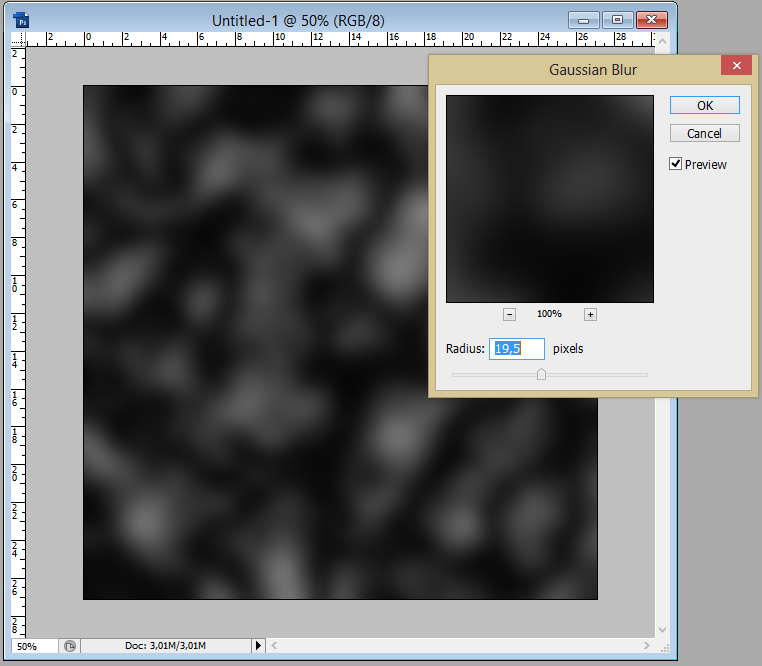Expand the document info arrow in status bar
The width and height of the screenshot is (762, 666).
[x=259, y=647]
